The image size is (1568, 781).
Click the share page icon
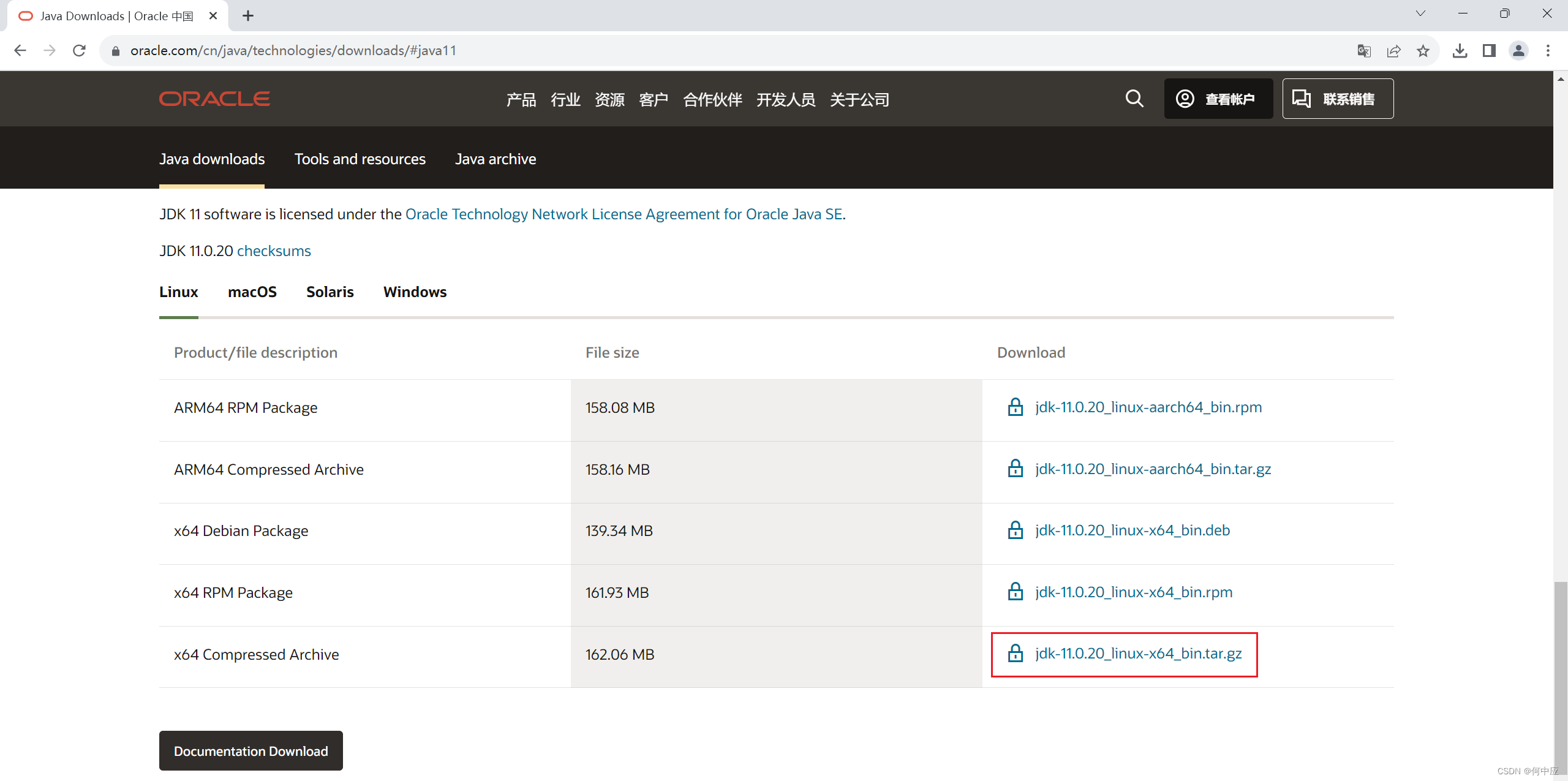(x=1393, y=51)
